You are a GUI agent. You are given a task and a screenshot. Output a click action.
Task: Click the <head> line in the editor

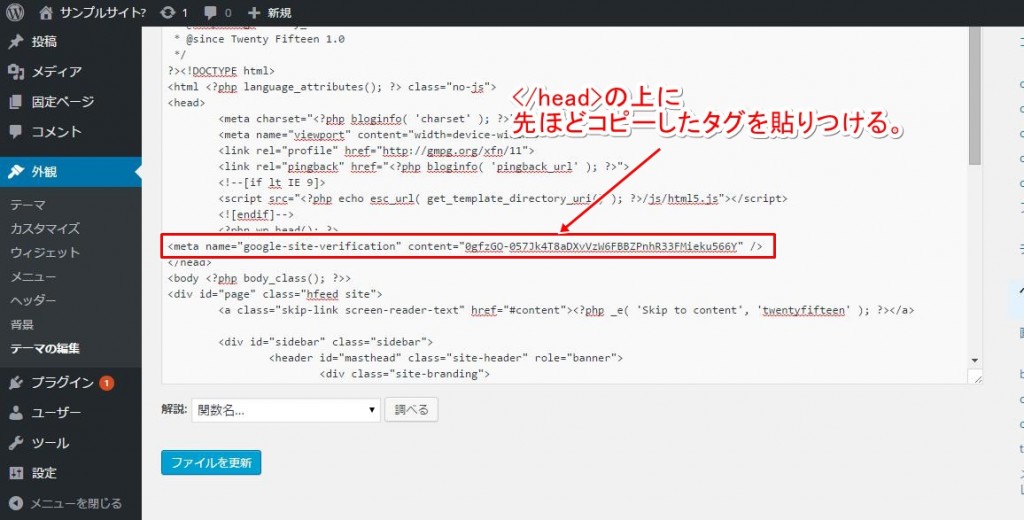[x=187, y=103]
